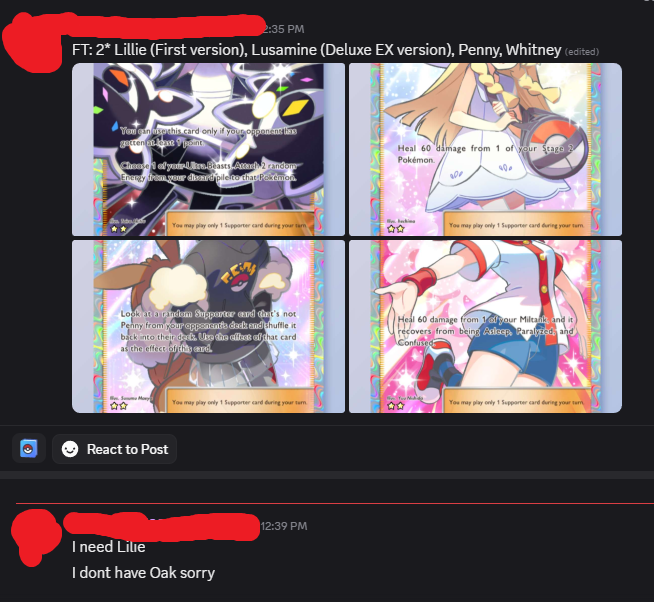
Task: Click the smiley face emoji icon
Action: click(70, 449)
